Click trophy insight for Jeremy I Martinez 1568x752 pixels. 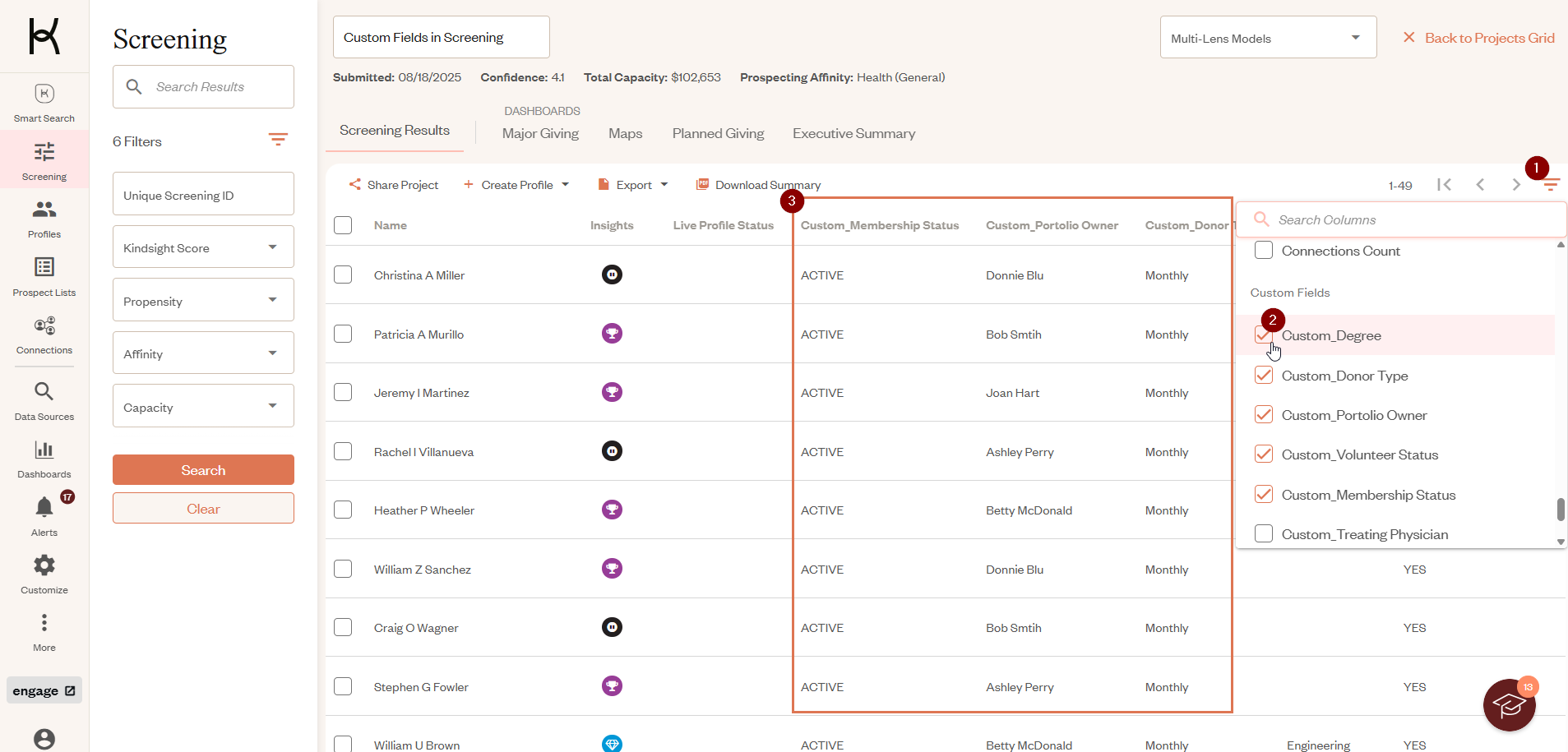612,392
